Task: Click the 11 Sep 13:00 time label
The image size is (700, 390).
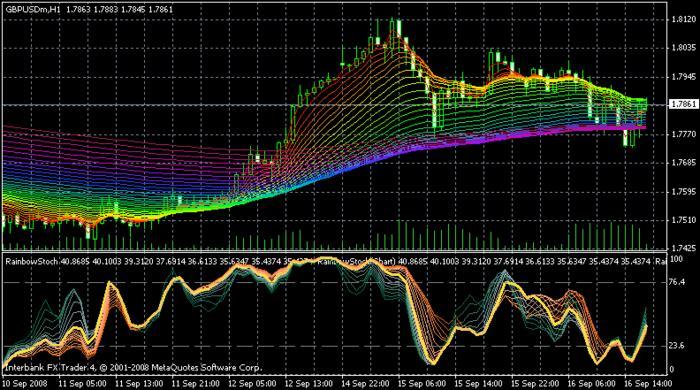Action: pyautogui.click(x=139, y=383)
